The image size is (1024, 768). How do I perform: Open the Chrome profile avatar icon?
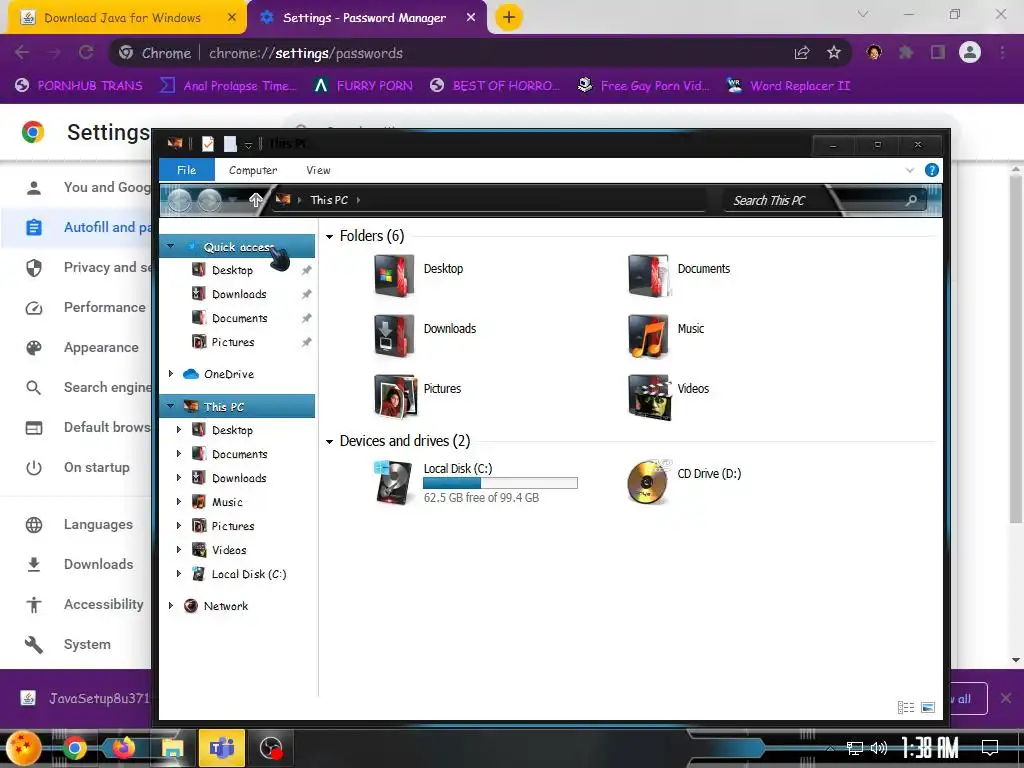click(x=970, y=52)
